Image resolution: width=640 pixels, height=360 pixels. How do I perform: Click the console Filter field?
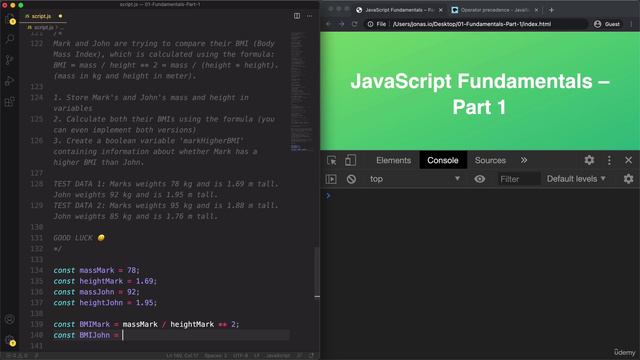[x=518, y=179]
